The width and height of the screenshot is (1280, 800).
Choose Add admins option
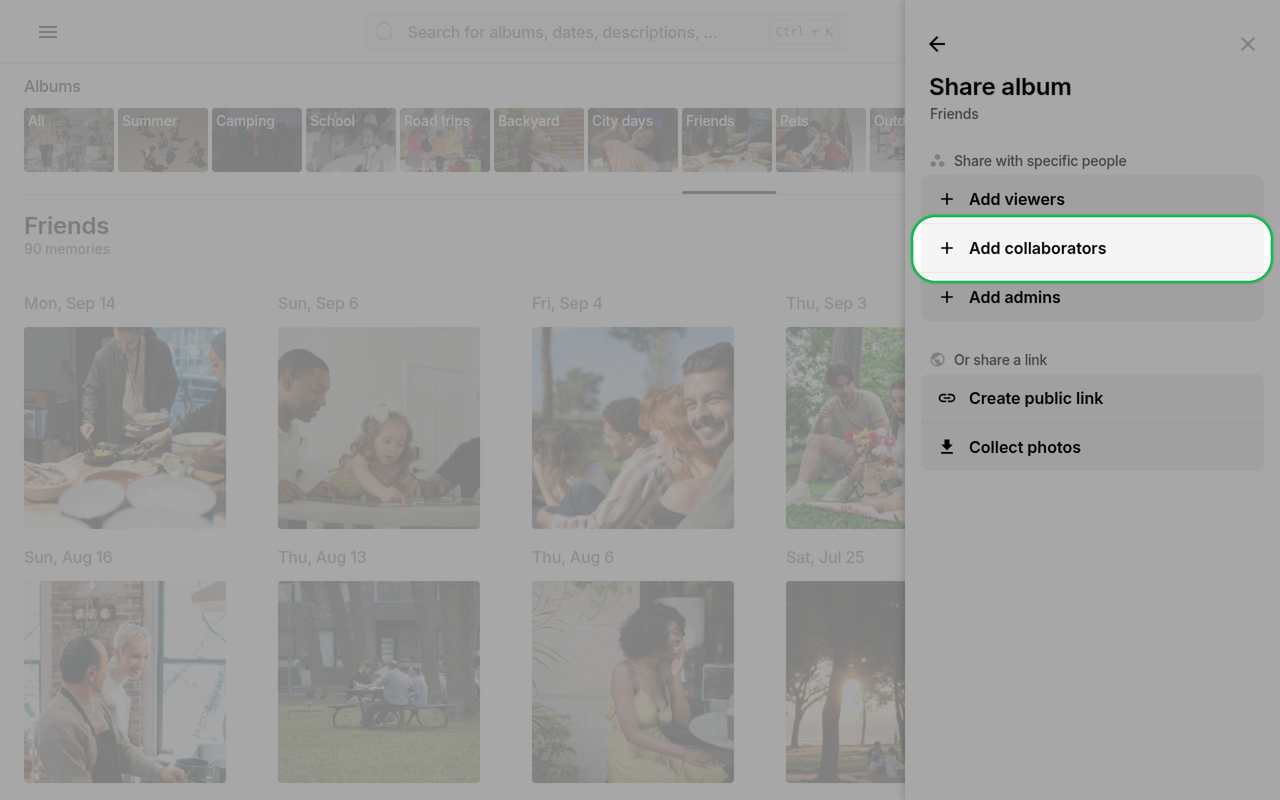(x=1092, y=297)
